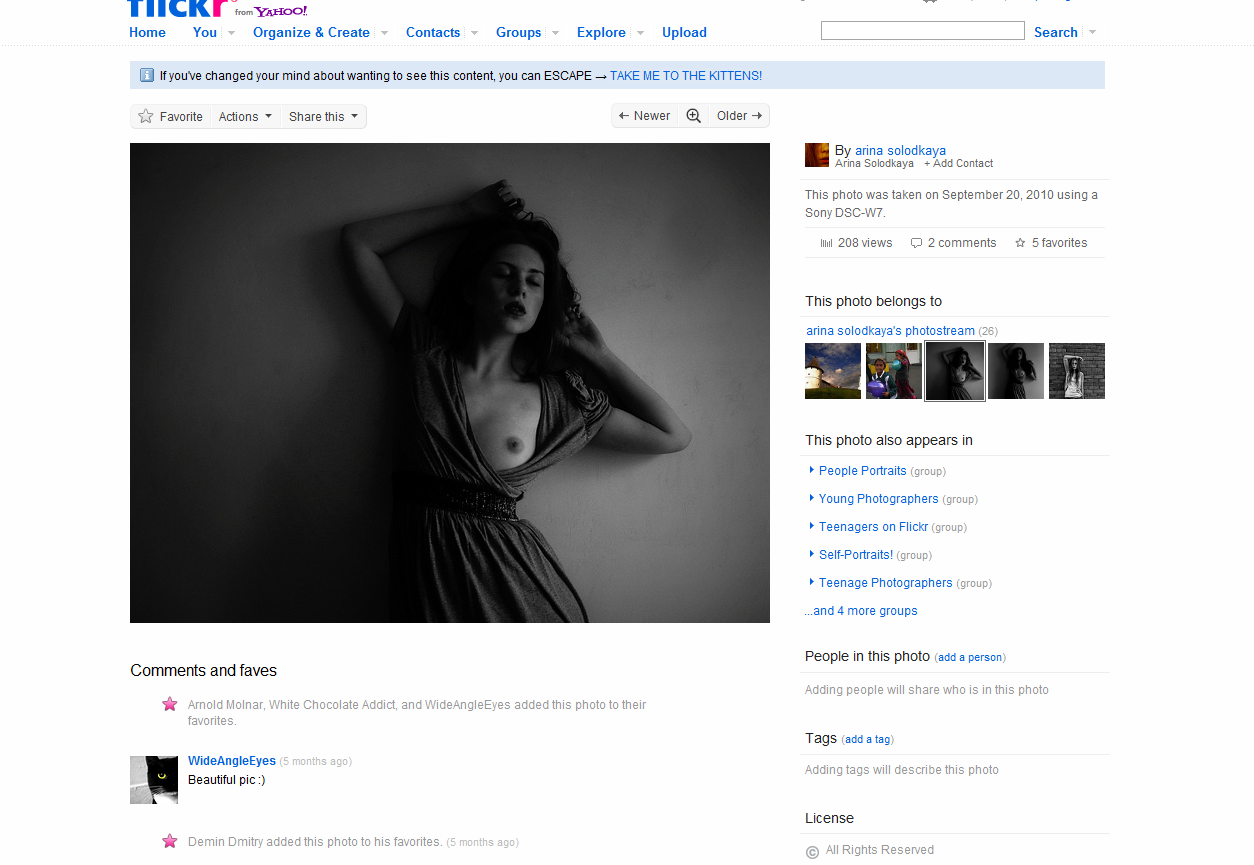
Task: Open the landscape sky photostream thumbnail
Action: pyautogui.click(x=833, y=371)
